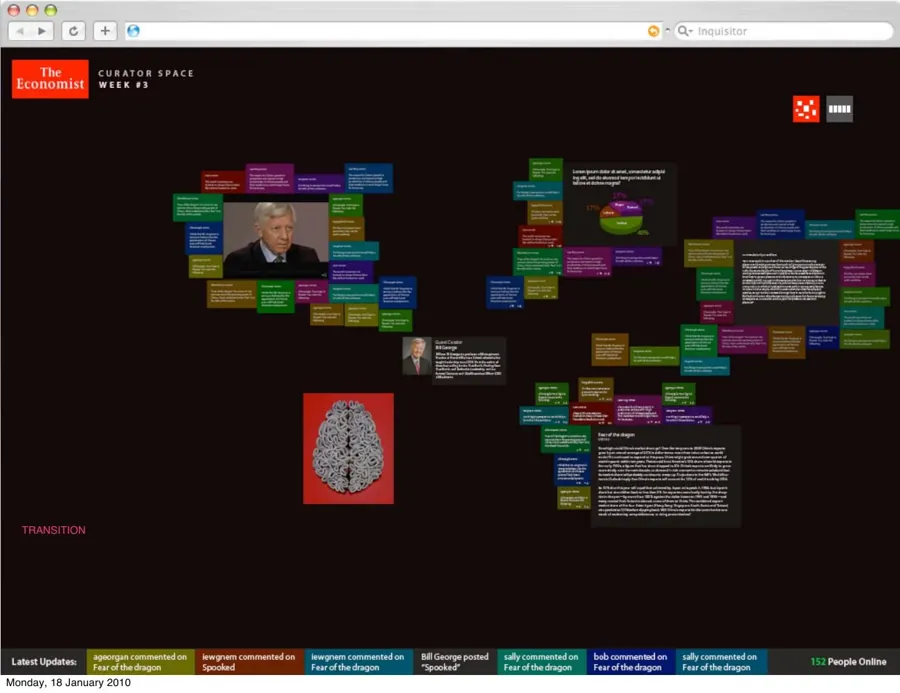Open 'Bill George posted Spooked' update
The height and width of the screenshot is (693, 900).
tap(455, 661)
